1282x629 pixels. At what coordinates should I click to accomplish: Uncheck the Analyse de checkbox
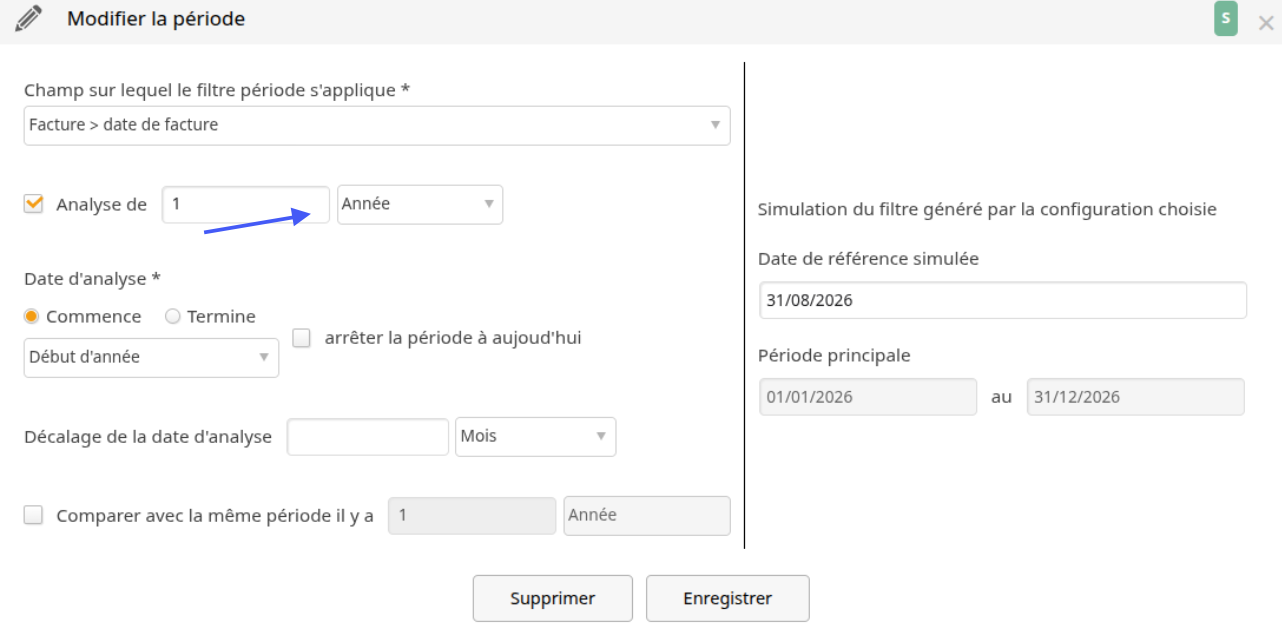pyautogui.click(x=34, y=204)
